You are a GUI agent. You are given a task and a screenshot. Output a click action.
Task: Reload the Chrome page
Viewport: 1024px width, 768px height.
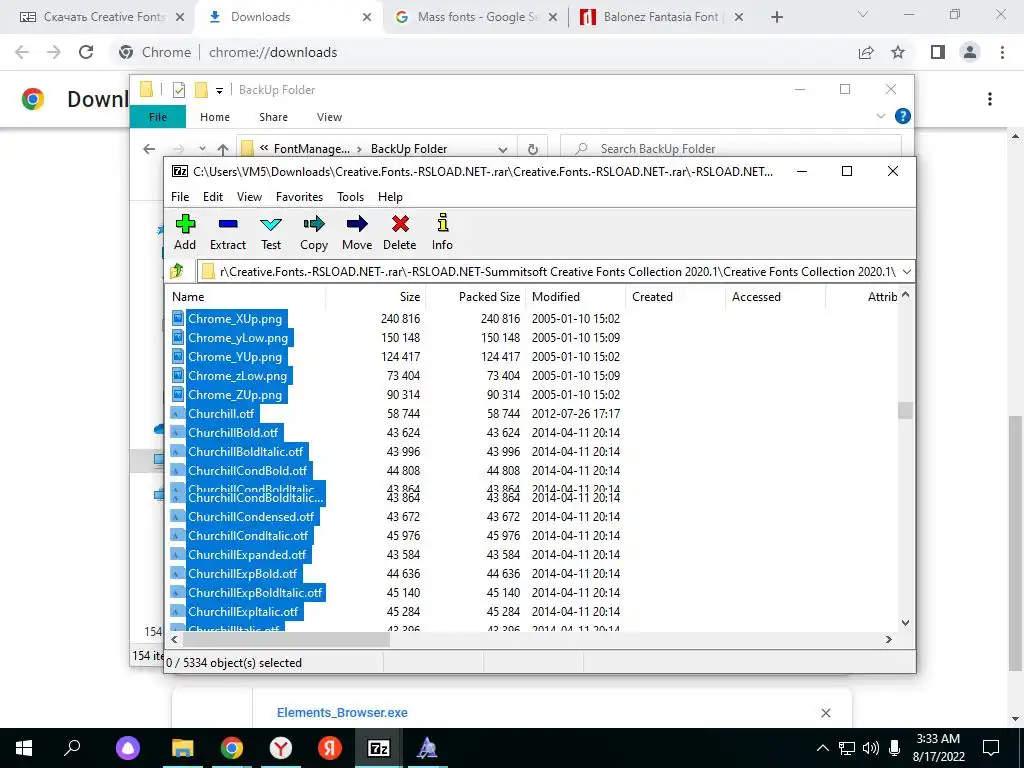click(x=86, y=52)
